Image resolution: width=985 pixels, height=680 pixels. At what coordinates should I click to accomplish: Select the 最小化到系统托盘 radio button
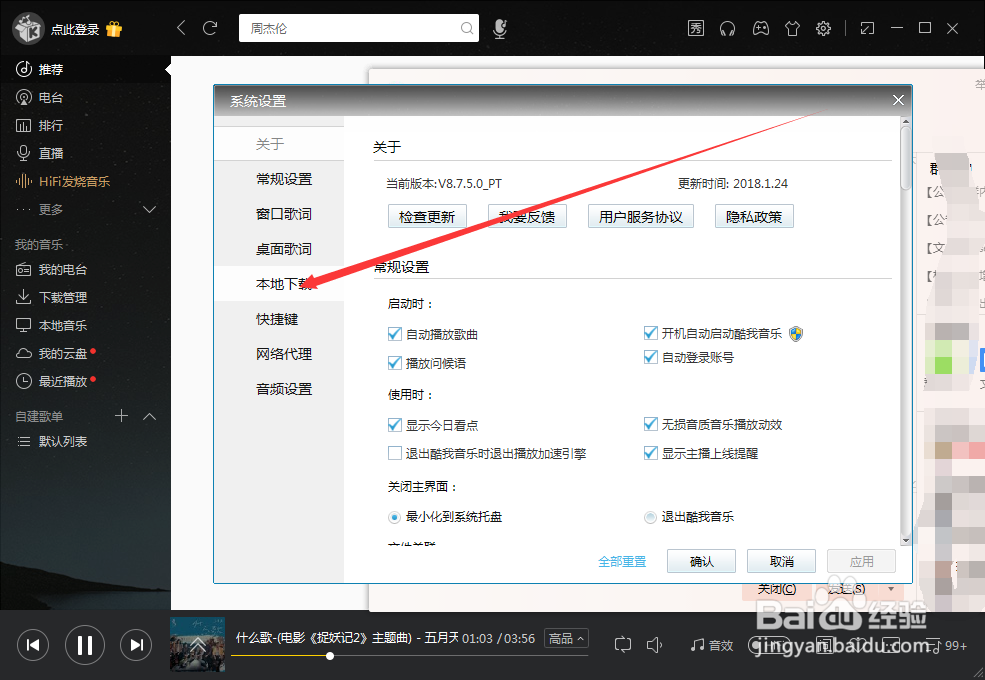394,517
